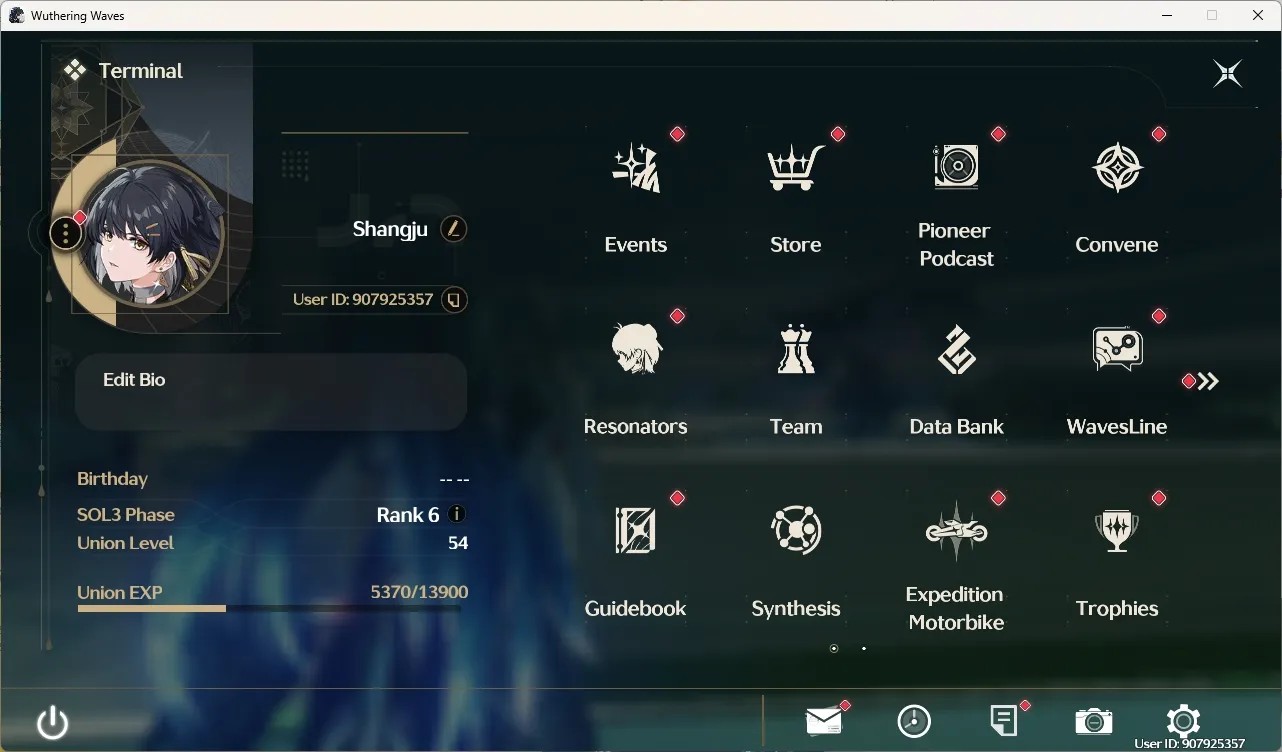Click the Union EXP progress bar
This screenshot has width=1282, height=752.
pos(269,608)
